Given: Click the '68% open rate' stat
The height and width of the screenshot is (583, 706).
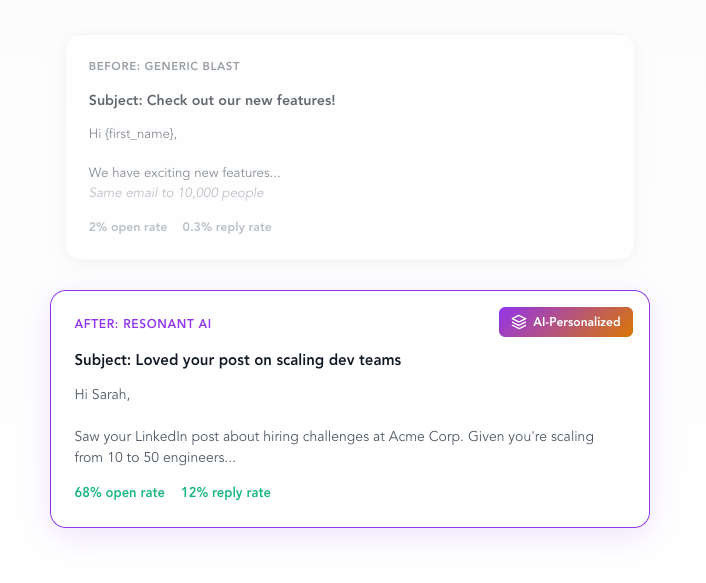Looking at the screenshot, I should (120, 493).
